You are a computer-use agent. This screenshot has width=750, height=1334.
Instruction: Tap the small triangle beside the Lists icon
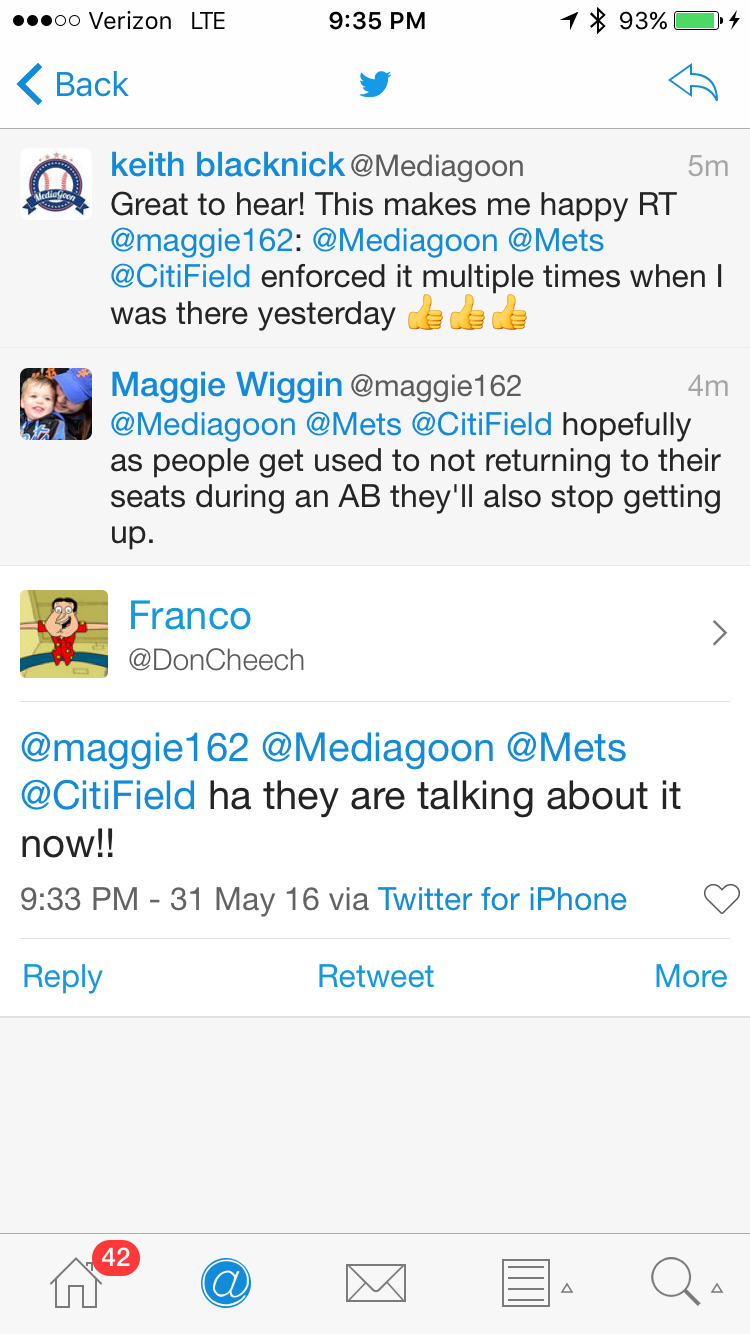[567, 1288]
